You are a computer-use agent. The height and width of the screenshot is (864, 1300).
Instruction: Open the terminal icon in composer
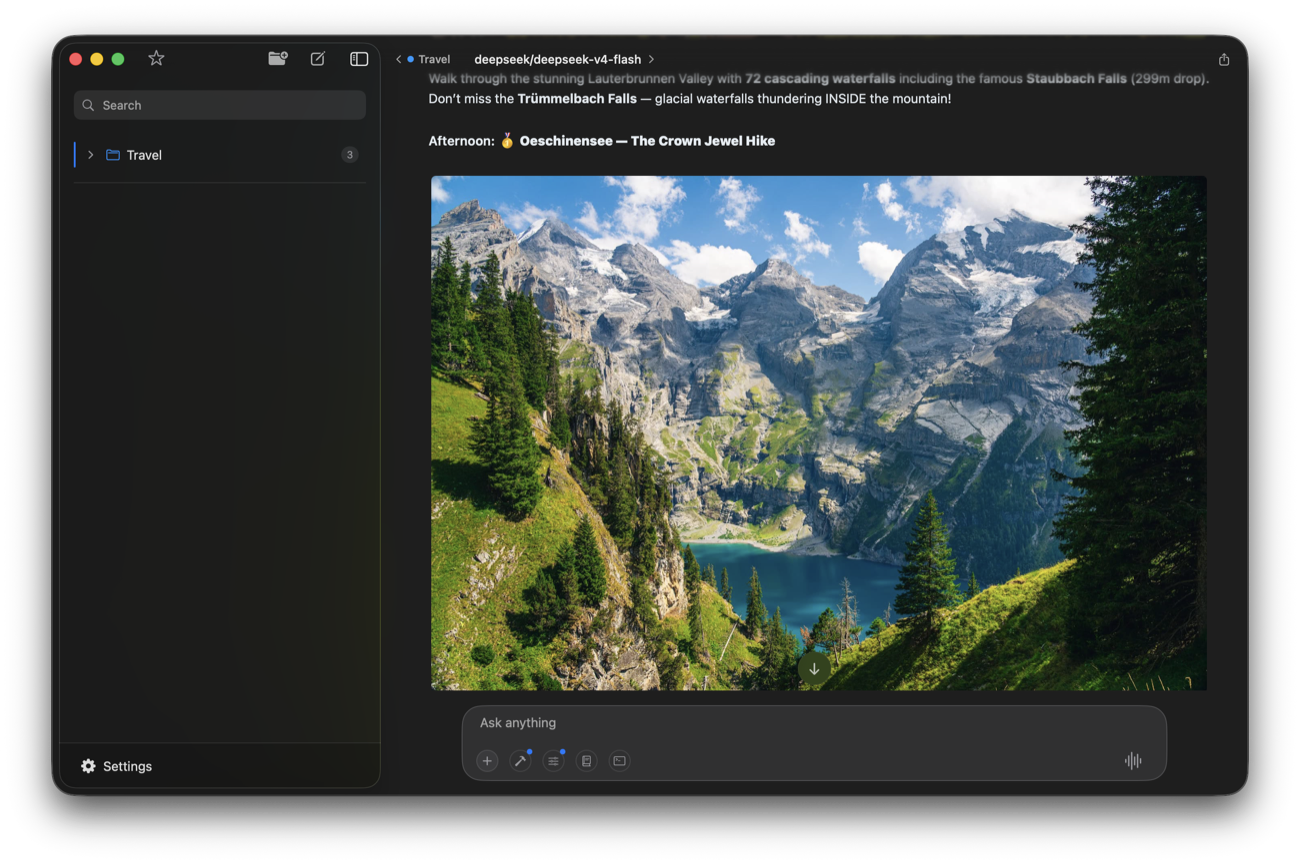(620, 761)
